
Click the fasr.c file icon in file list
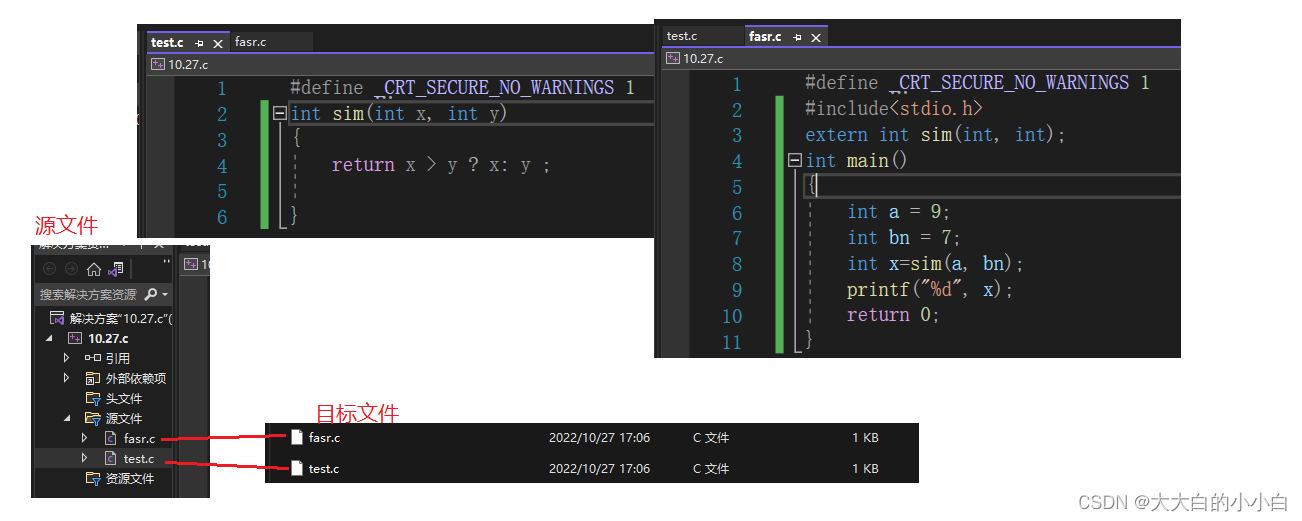click(x=296, y=437)
